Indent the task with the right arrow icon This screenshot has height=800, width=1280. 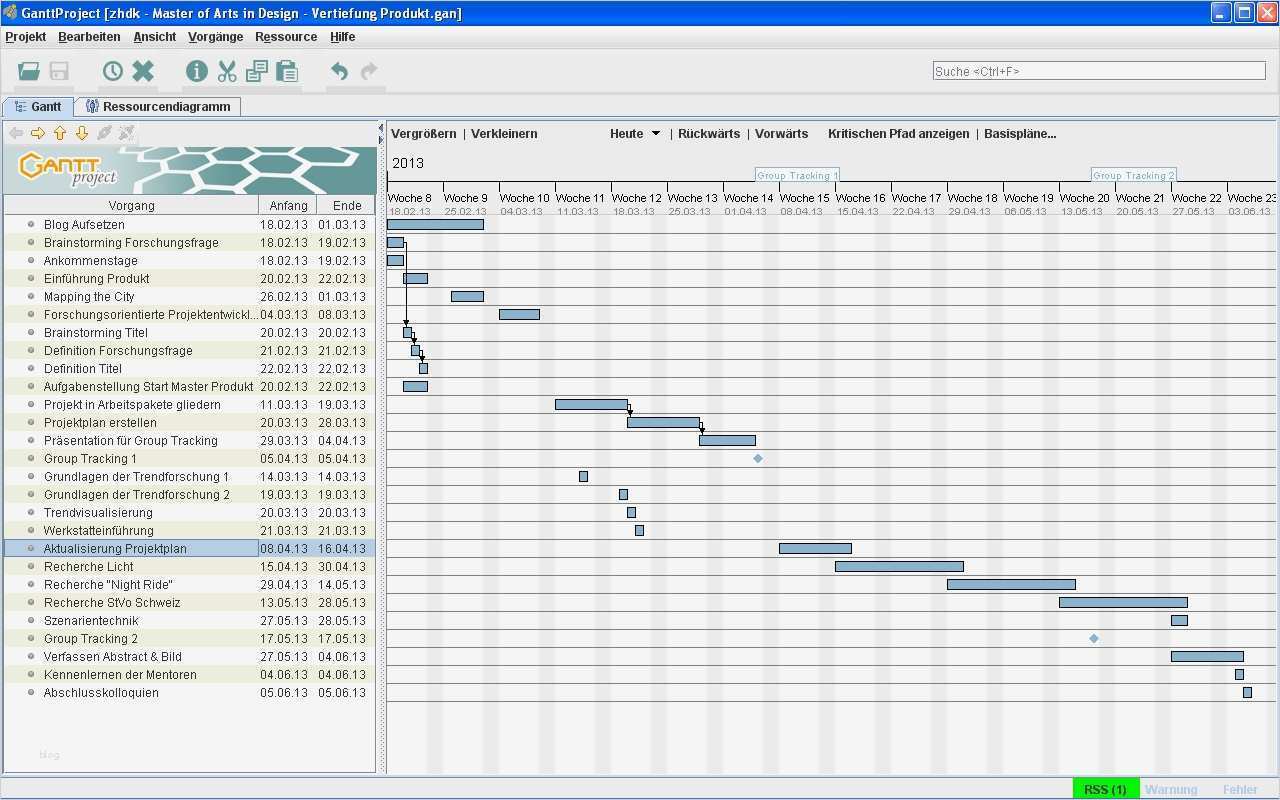click(x=38, y=133)
